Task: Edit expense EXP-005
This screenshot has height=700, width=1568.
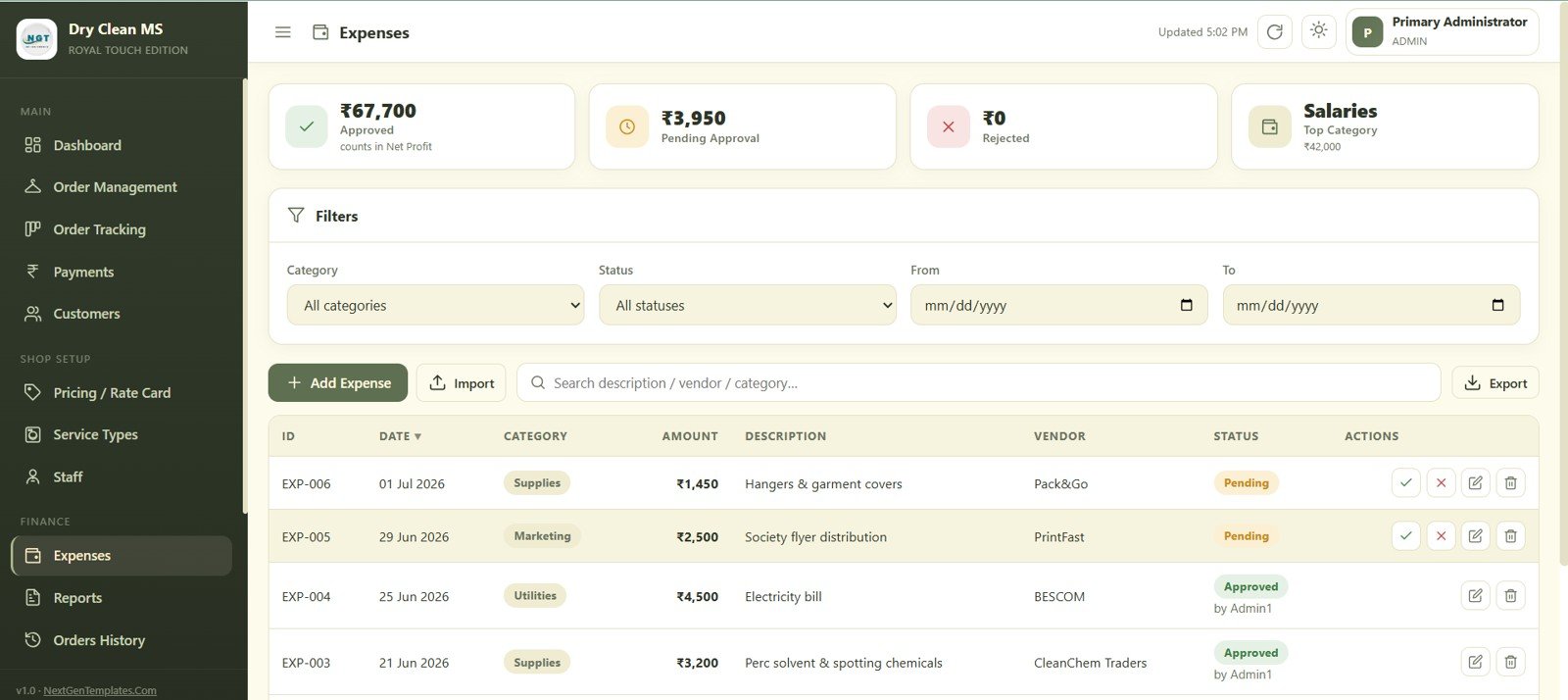Action: (x=1476, y=536)
